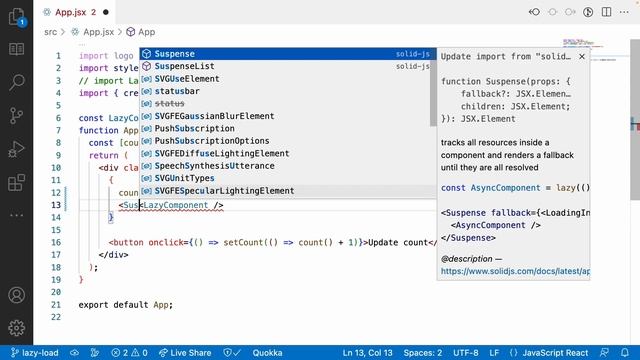Open the Run and Debug view
The width and height of the screenshot is (640, 360).
coord(16,149)
